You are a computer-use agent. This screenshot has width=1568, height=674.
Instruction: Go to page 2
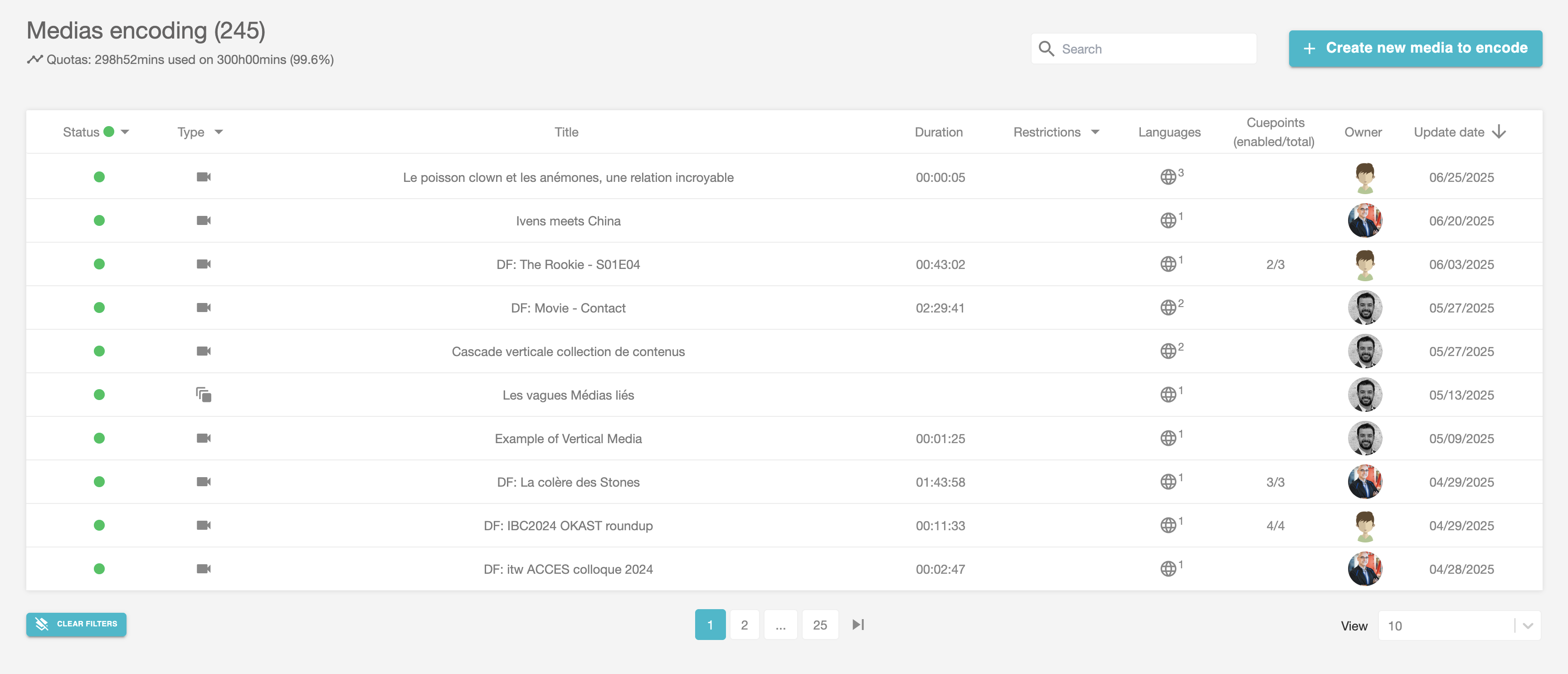click(744, 625)
